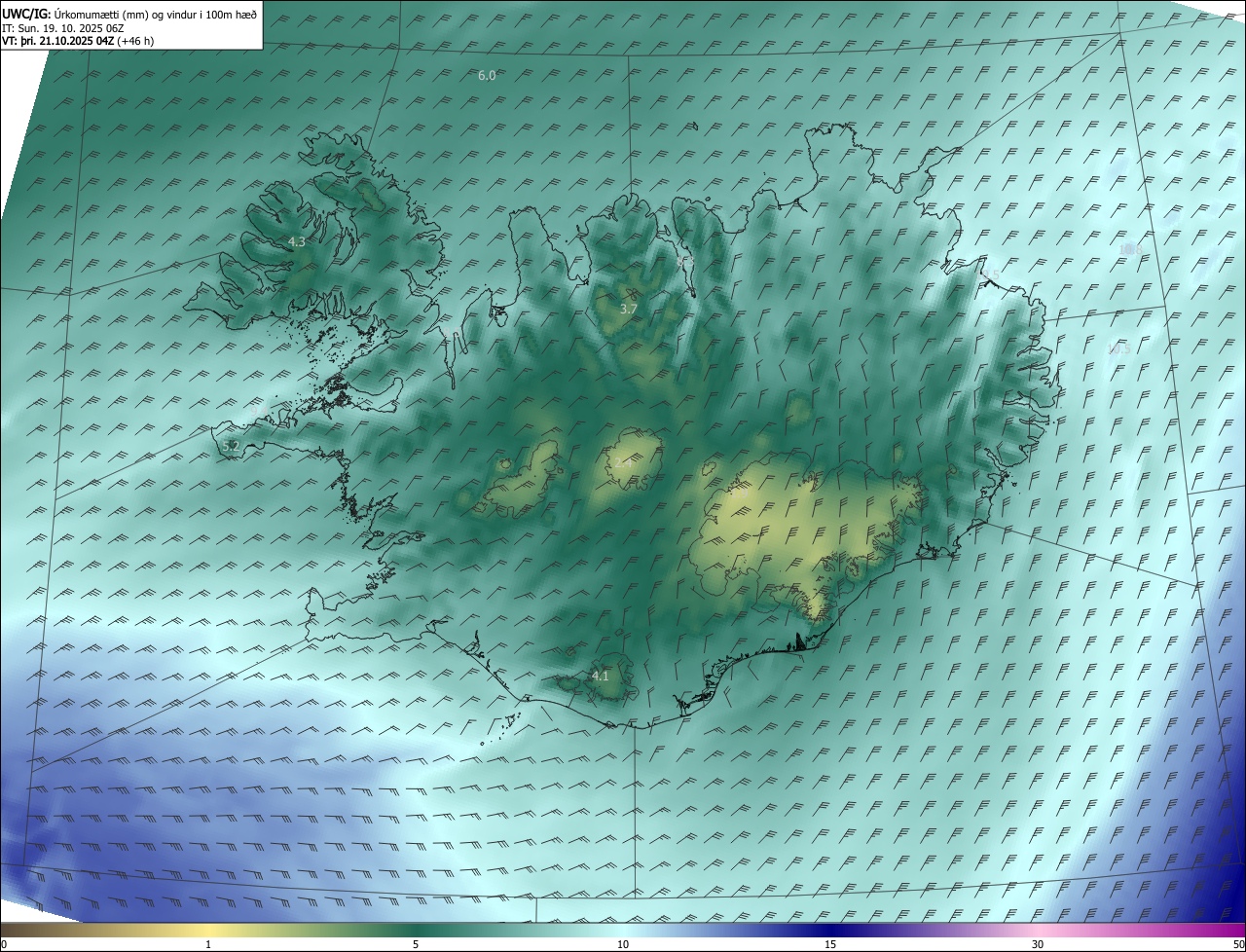Click the valid time line 'VT: þri. 21.10.2025 04Z'
The width and height of the screenshot is (1246, 952).
click(58, 41)
